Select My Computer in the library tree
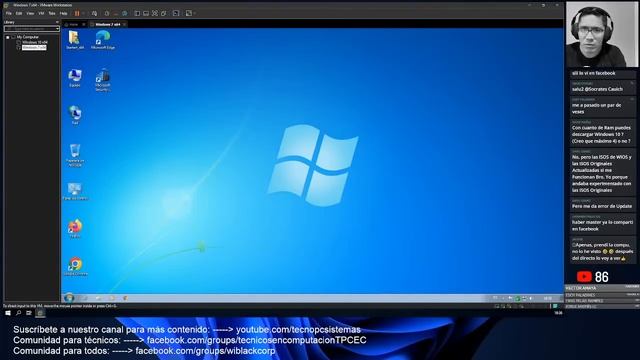This screenshot has height=360, width=640. pos(28,37)
